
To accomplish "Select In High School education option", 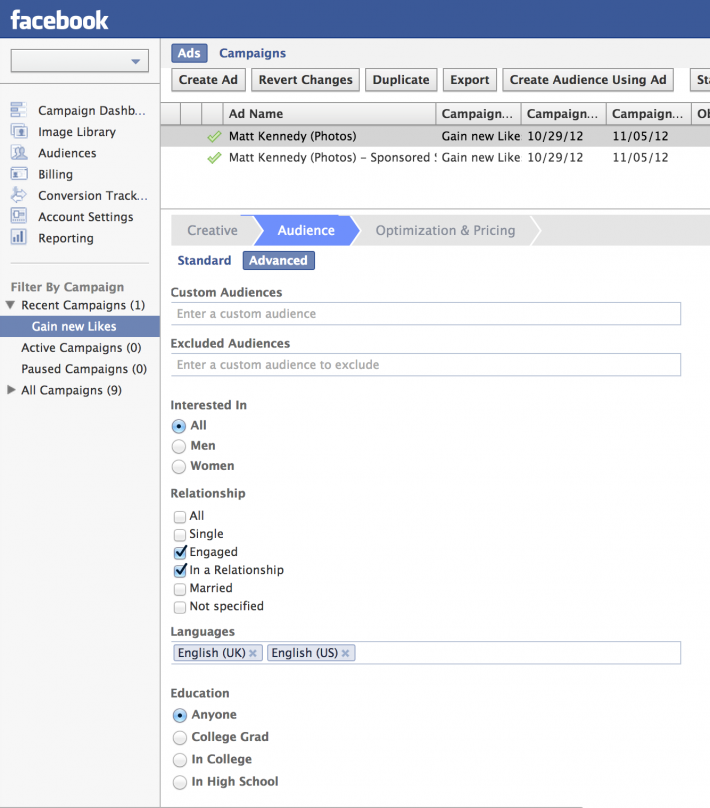I will tap(180, 782).
